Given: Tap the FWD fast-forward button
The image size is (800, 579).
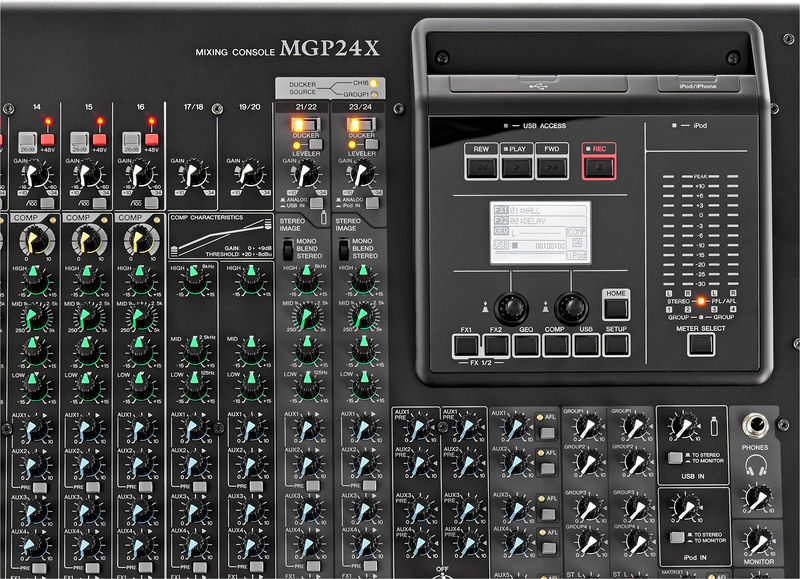Looking at the screenshot, I should coord(552,168).
